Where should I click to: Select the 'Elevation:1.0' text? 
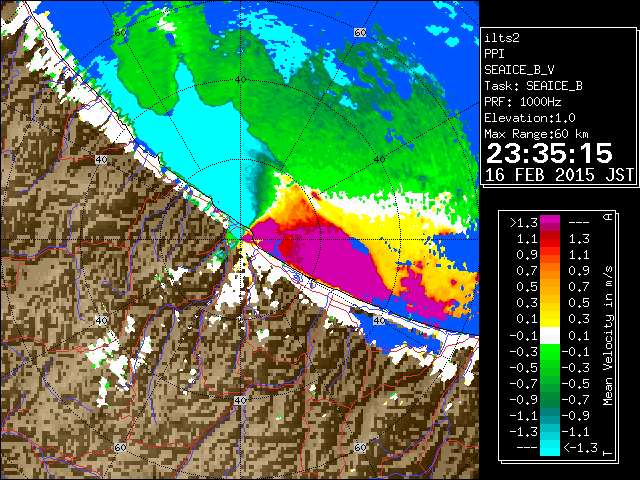coord(530,118)
